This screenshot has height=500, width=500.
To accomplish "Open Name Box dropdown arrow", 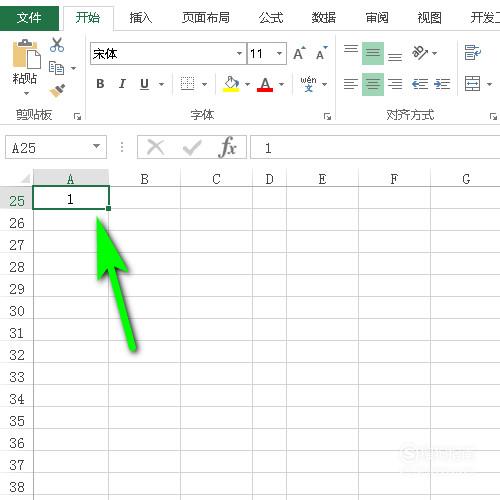I will coord(96,146).
